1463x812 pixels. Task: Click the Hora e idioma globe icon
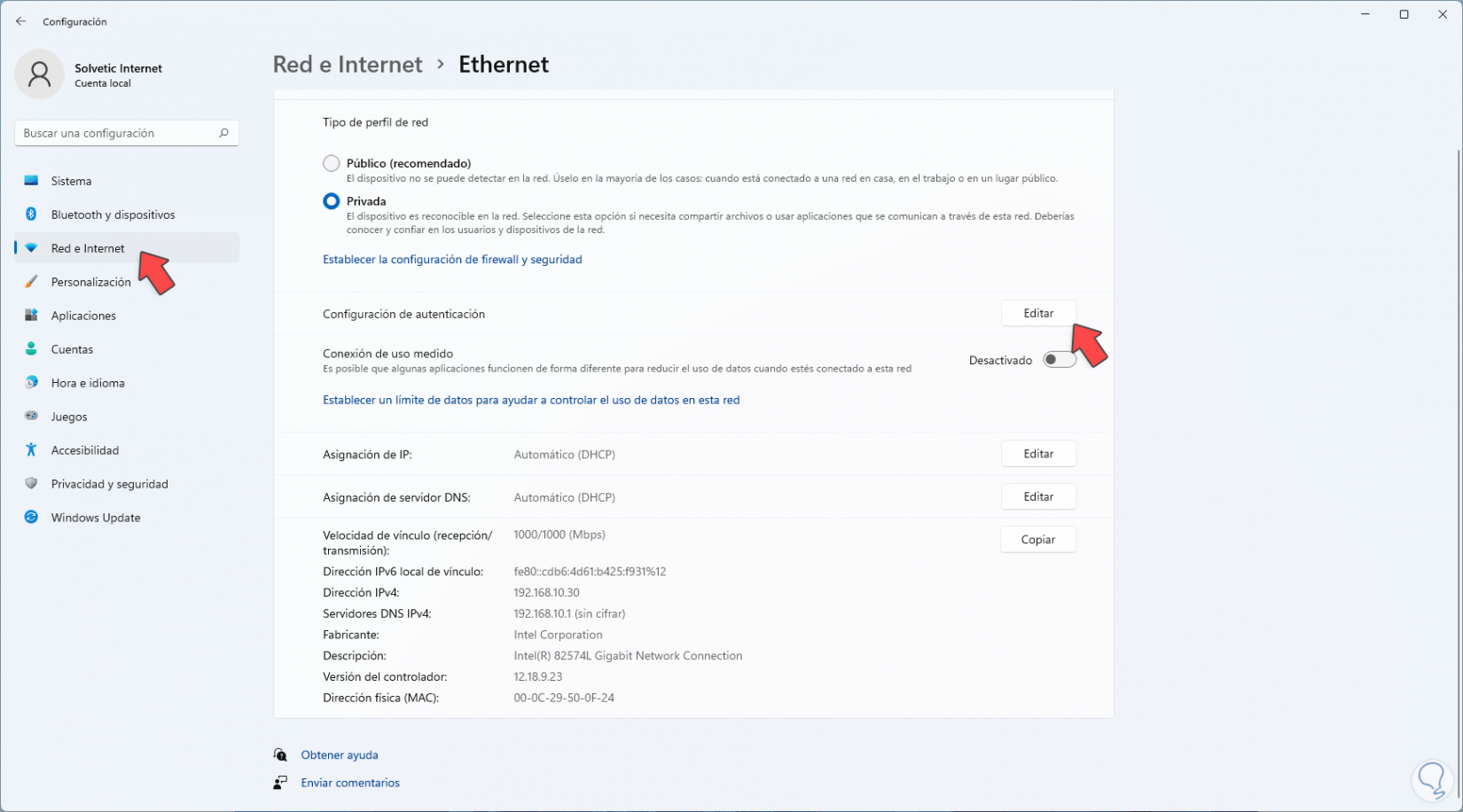click(x=32, y=383)
